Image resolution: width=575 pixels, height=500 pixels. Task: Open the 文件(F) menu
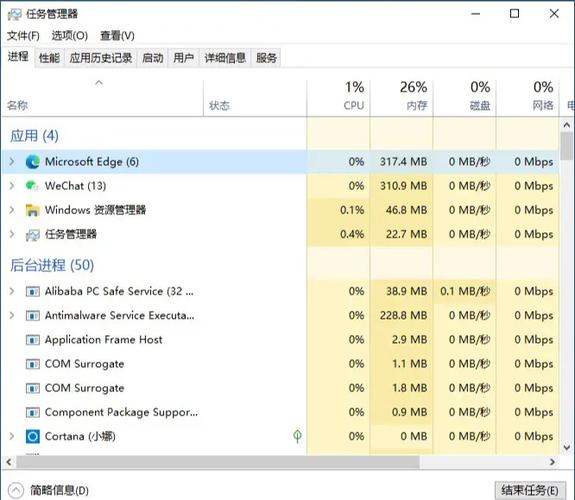(x=23, y=36)
